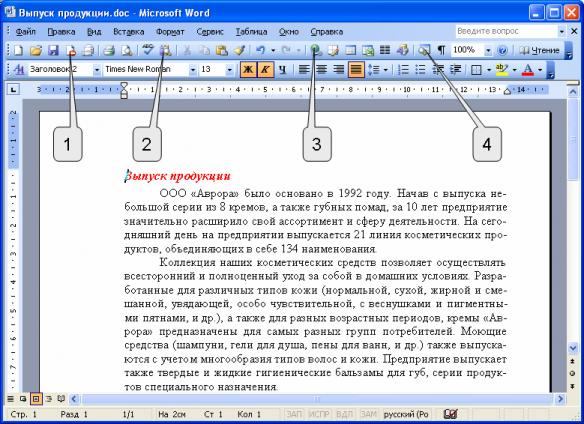This screenshot has width=584, height=424.
Task: Click the Outside Border icon
Action: pos(476,69)
